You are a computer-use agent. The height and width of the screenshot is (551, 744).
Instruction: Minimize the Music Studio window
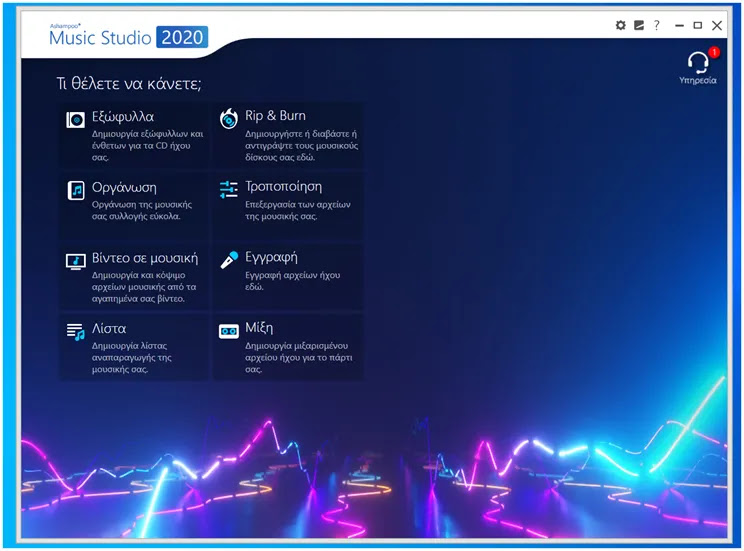[679, 25]
